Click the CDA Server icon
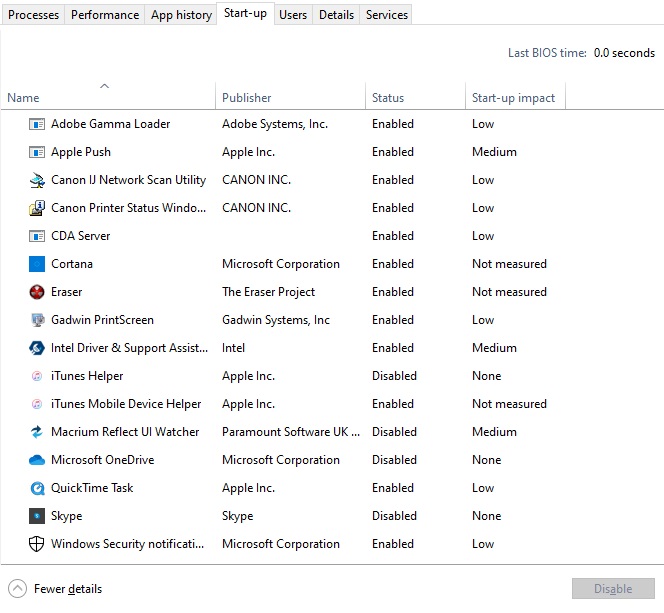This screenshot has width=664, height=613. (37, 236)
